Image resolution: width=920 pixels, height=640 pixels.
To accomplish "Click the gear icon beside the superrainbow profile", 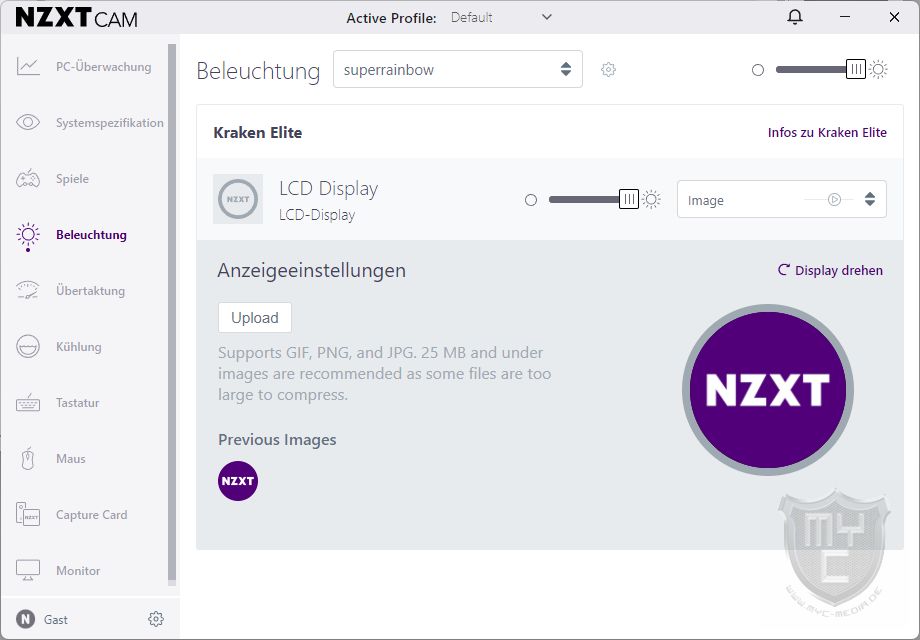I will 608,70.
